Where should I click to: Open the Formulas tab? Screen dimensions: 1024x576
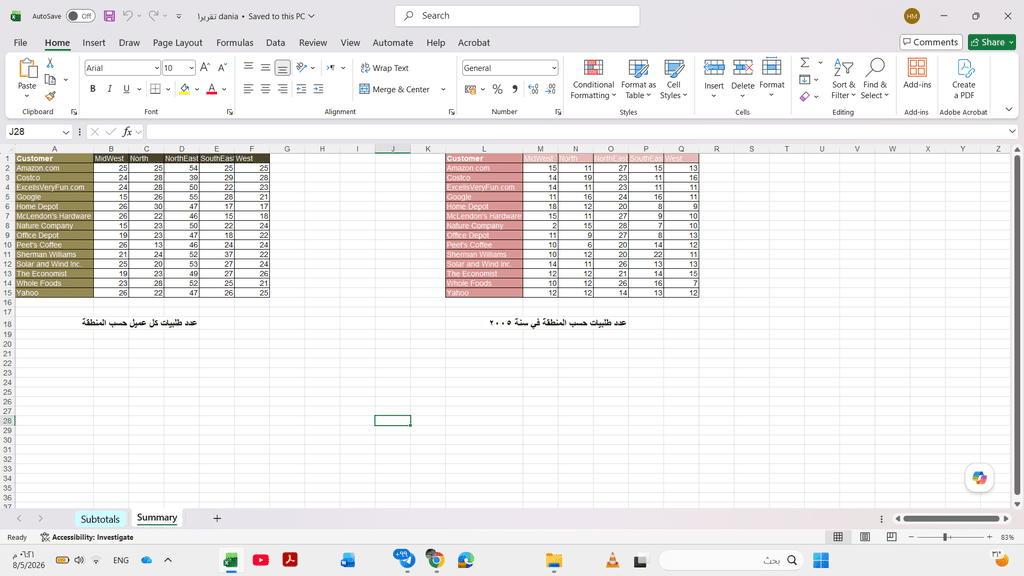[x=234, y=42]
